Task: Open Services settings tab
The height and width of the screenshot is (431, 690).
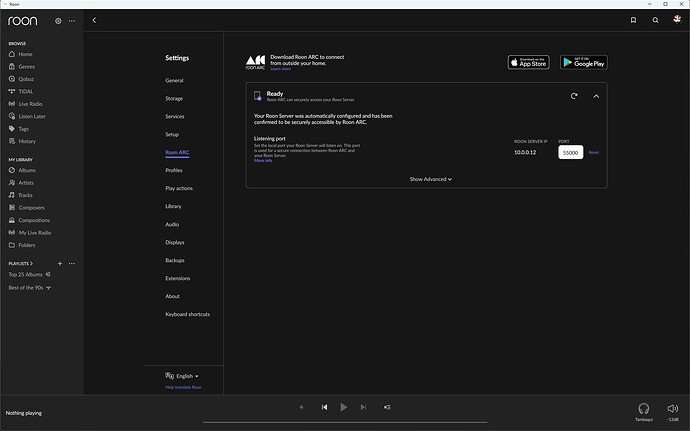Action: (175, 116)
